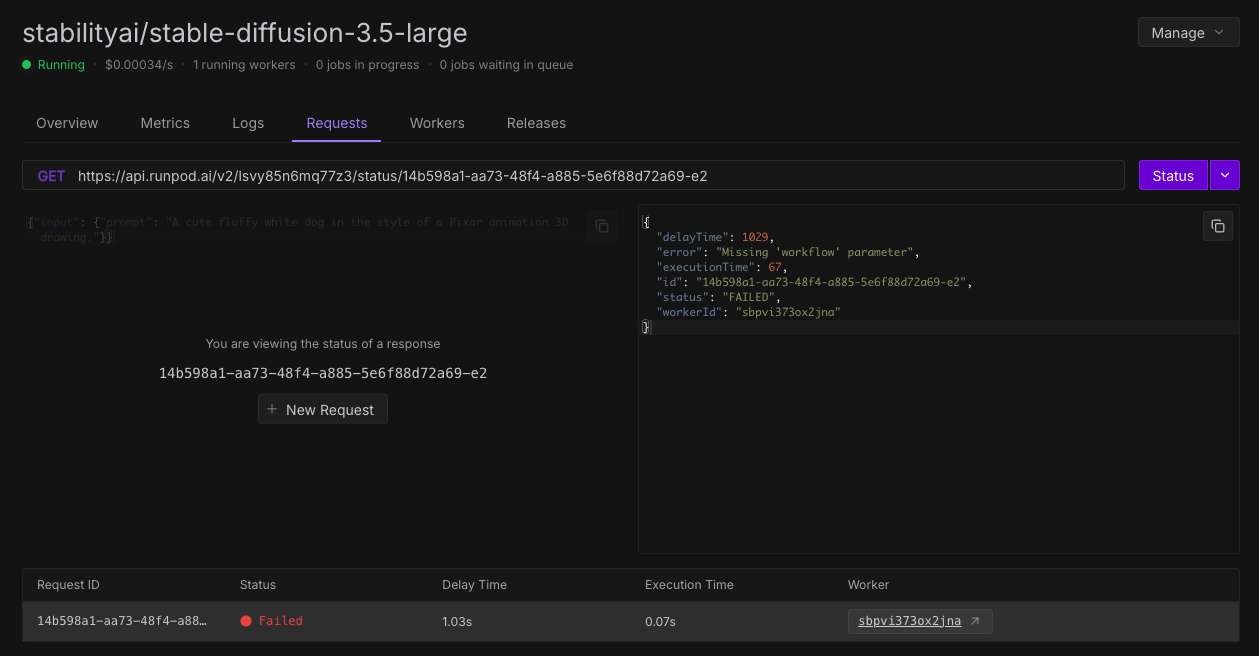The image size is (1259, 656).
Task: Click the API status URL field
Action: (573, 175)
